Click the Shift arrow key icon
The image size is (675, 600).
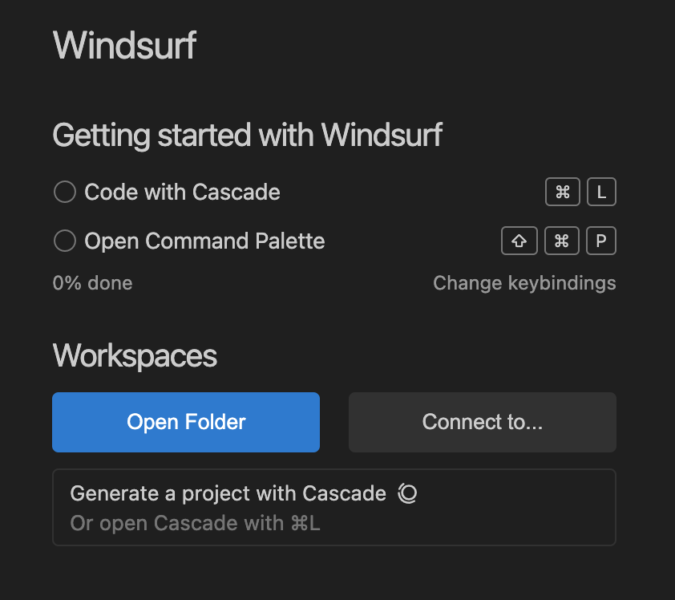519,241
